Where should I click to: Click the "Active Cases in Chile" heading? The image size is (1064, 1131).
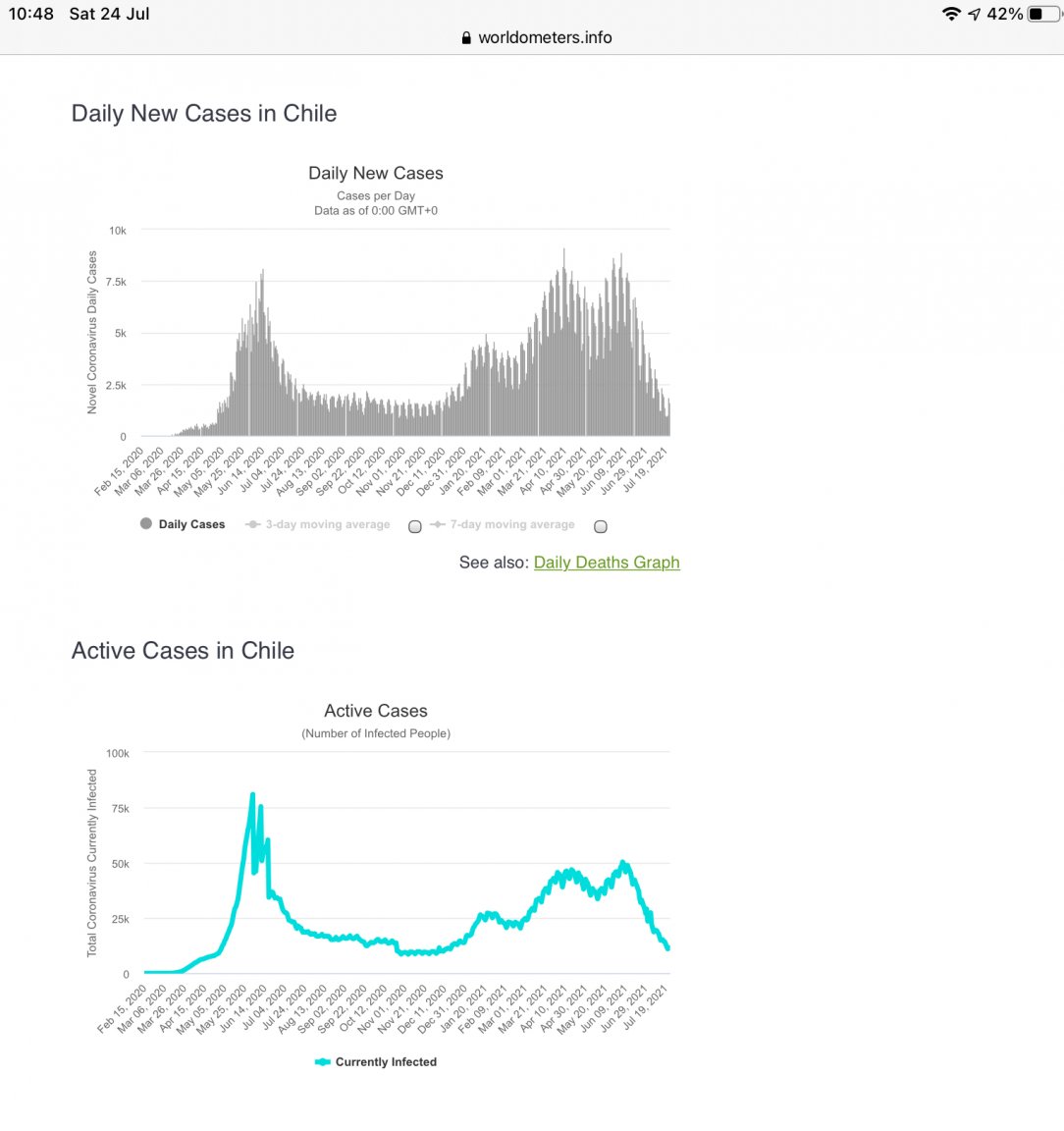(x=183, y=651)
